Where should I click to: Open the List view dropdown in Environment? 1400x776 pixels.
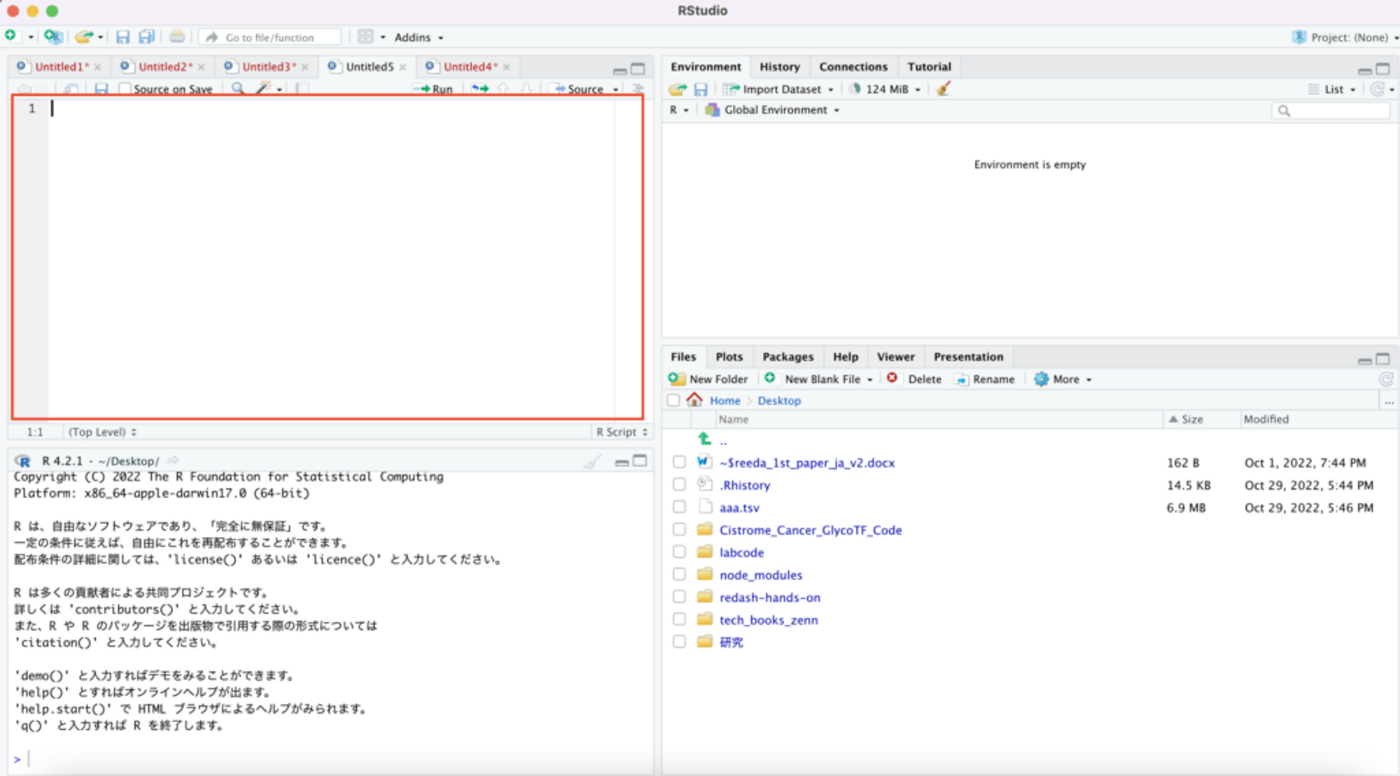tap(1332, 89)
